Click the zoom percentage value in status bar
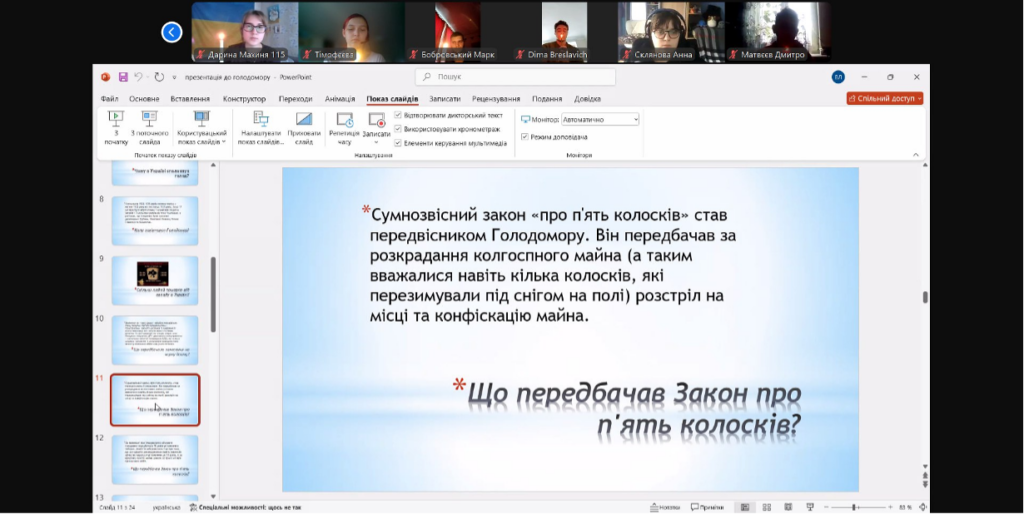 (905, 507)
